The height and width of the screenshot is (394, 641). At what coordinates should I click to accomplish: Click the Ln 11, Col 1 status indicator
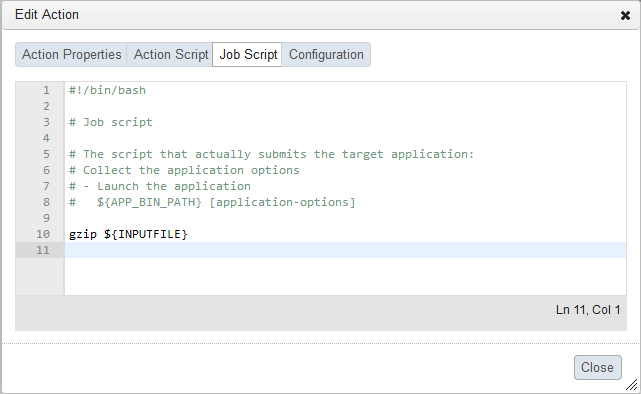(588, 310)
